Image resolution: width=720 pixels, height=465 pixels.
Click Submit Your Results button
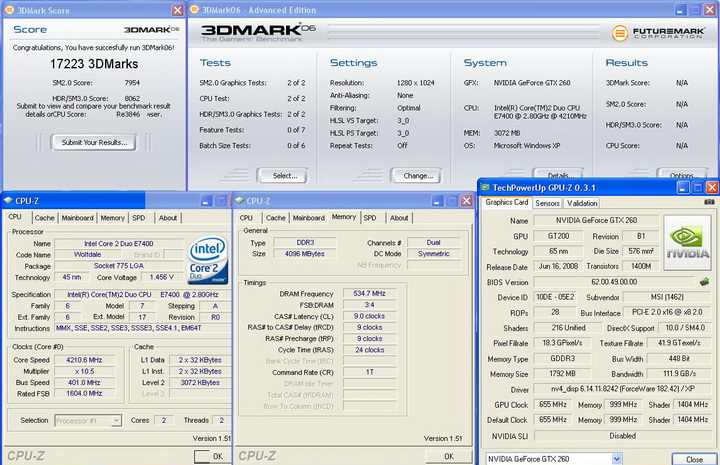94,142
